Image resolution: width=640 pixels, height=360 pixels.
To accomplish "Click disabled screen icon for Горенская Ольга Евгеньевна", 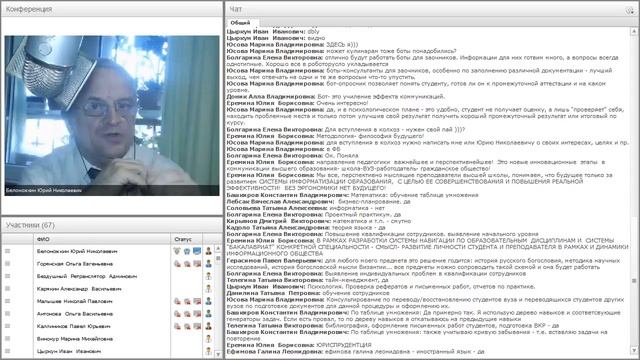I will click(x=197, y=264).
